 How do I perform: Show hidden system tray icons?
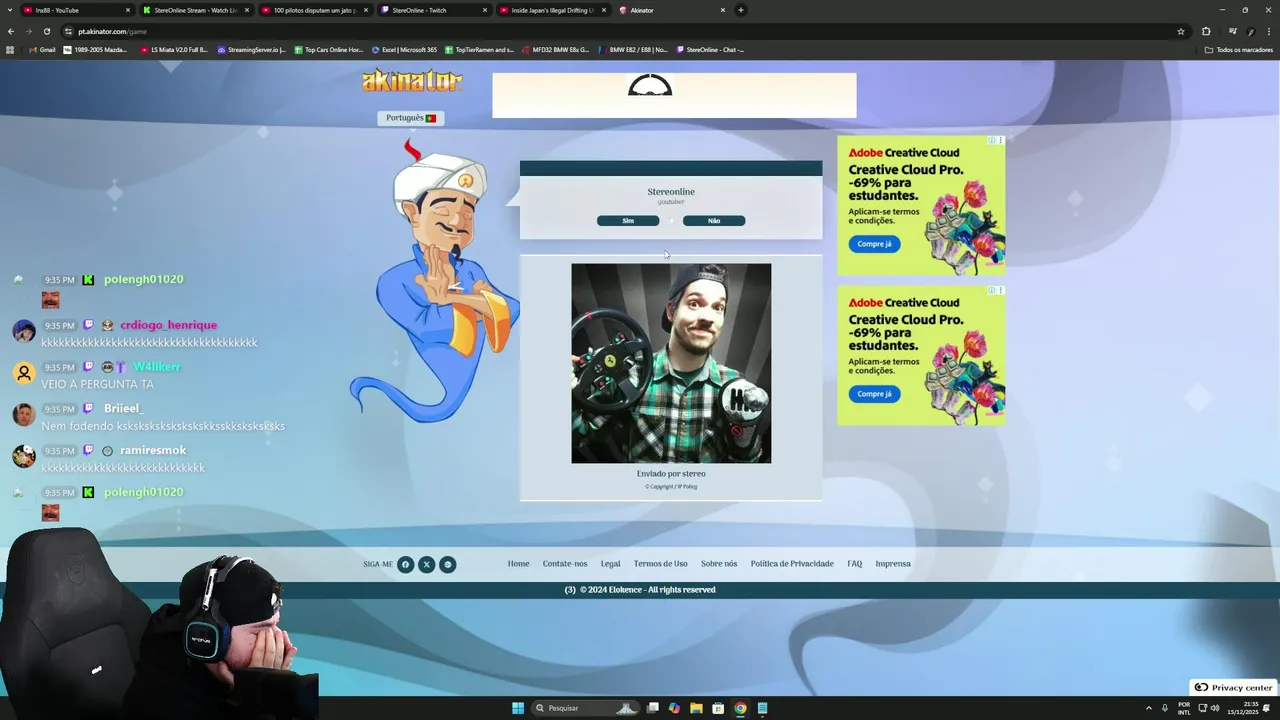1148,708
